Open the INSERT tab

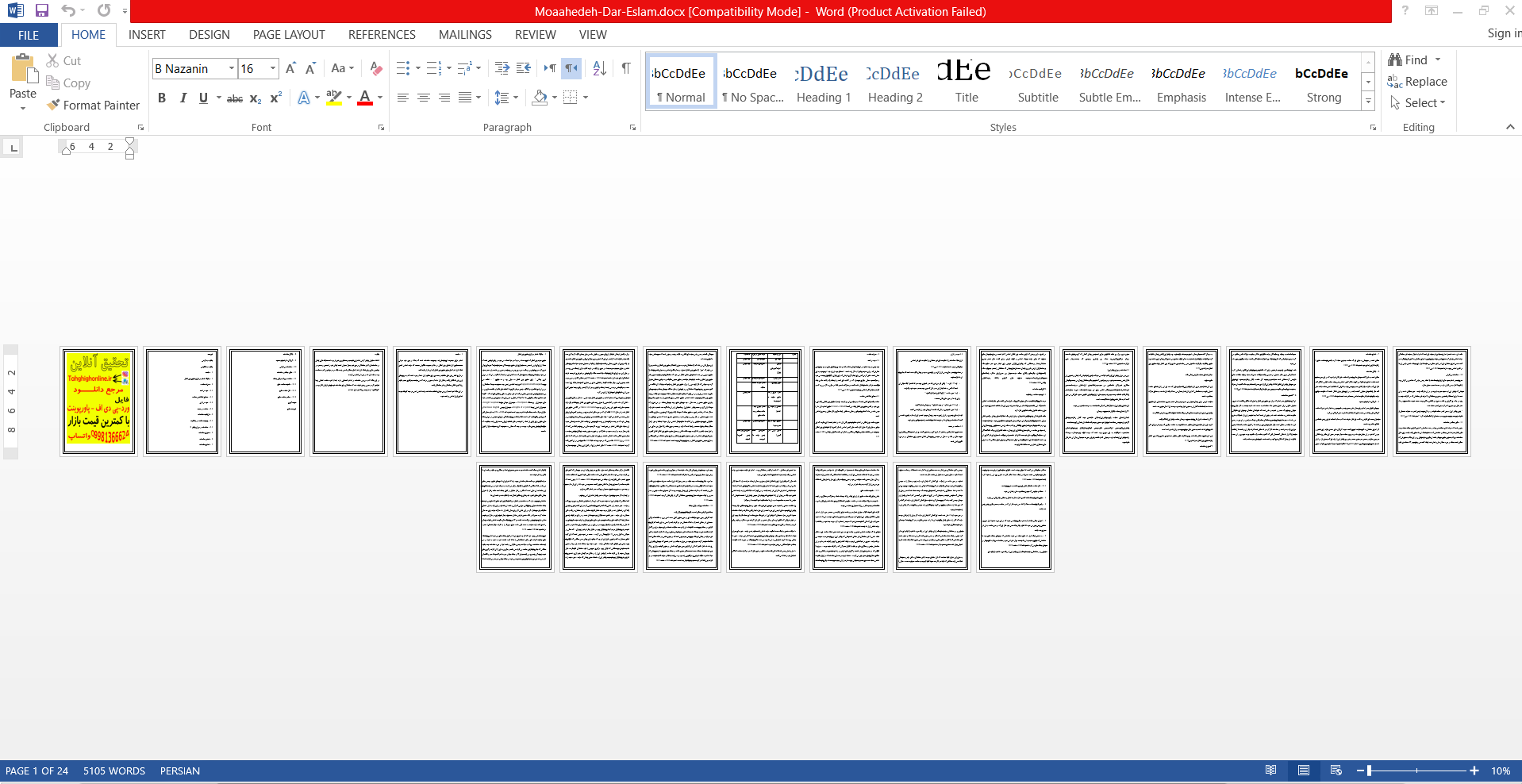[147, 35]
